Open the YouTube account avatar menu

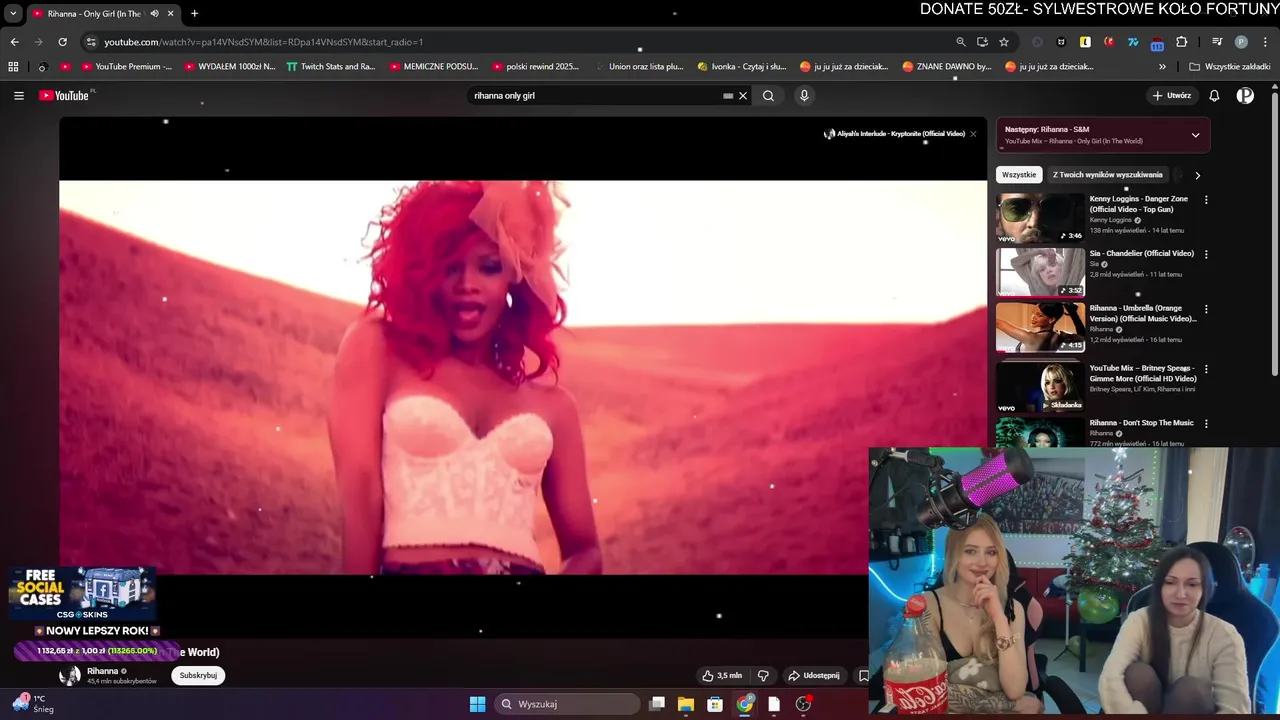(x=1245, y=96)
